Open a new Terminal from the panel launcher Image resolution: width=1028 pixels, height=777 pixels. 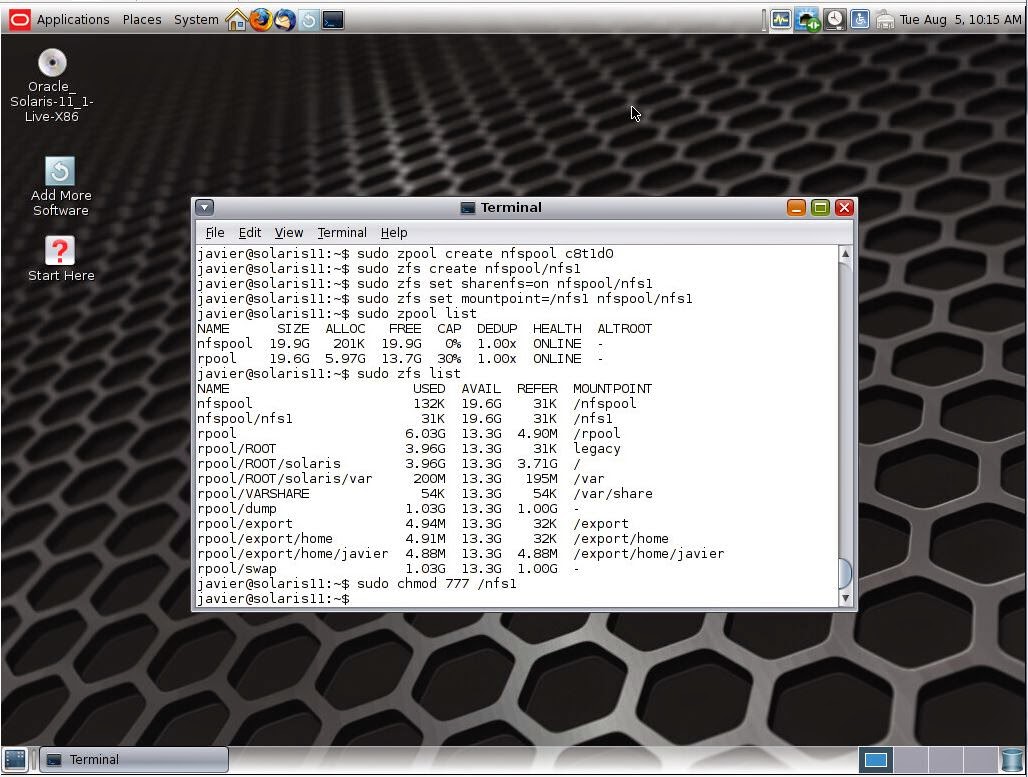[330, 19]
